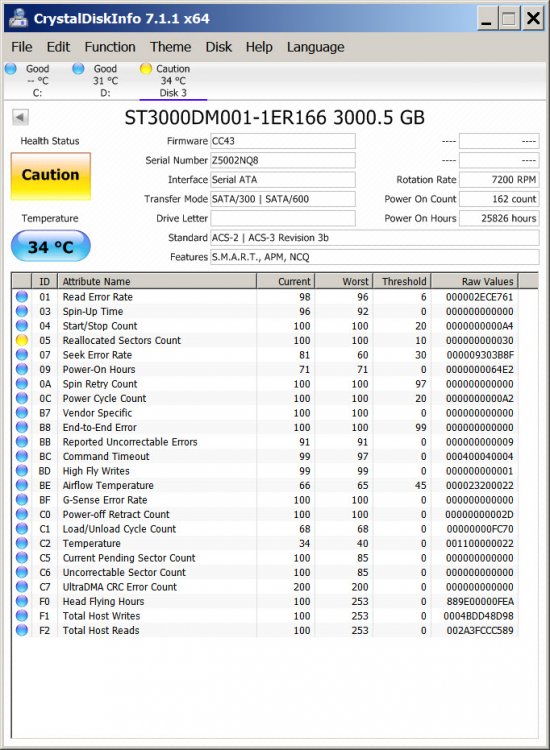This screenshot has height=750, width=550.
Task: Click raw value 000000000030
Action: click(479, 341)
